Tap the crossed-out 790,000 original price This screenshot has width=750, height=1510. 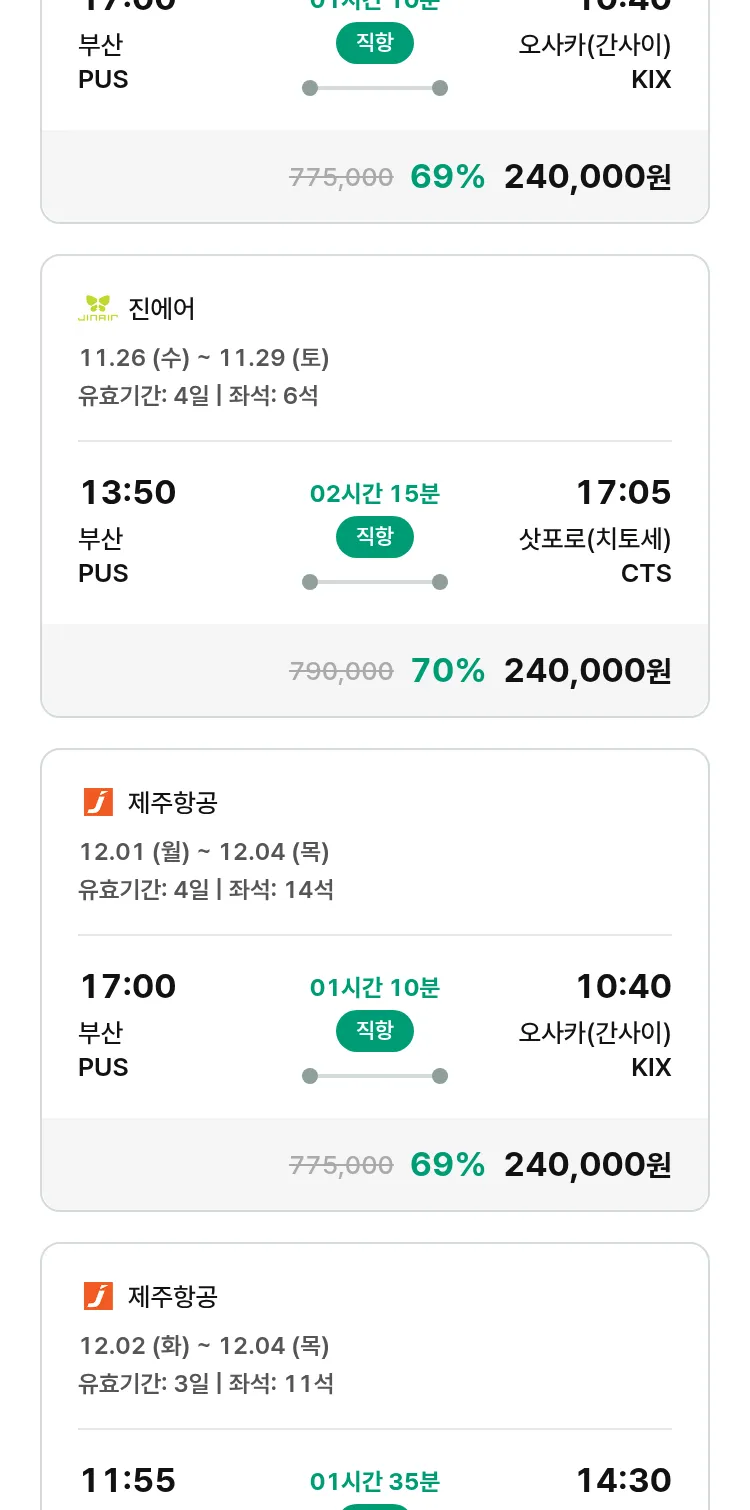341,671
